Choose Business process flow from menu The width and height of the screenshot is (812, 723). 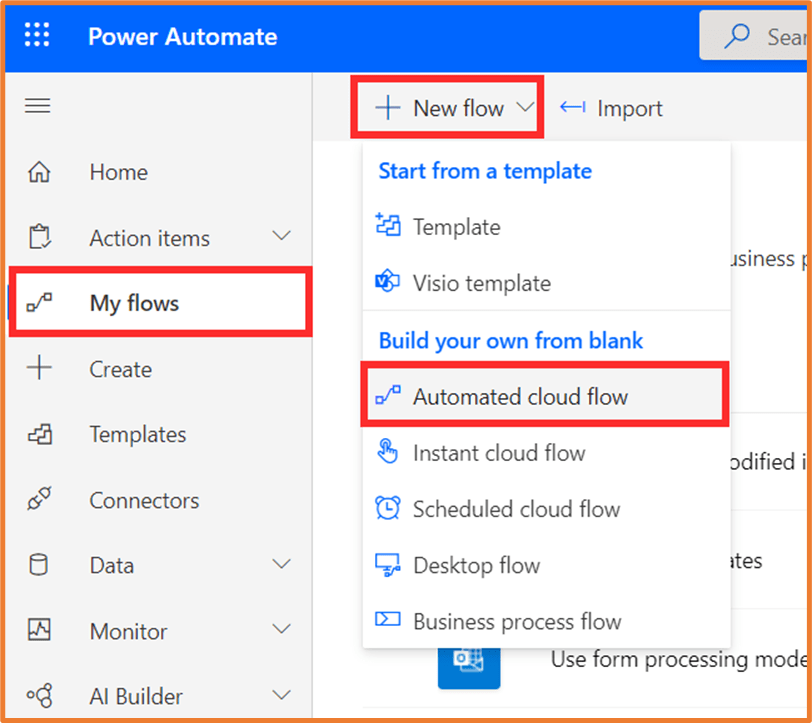(517, 621)
